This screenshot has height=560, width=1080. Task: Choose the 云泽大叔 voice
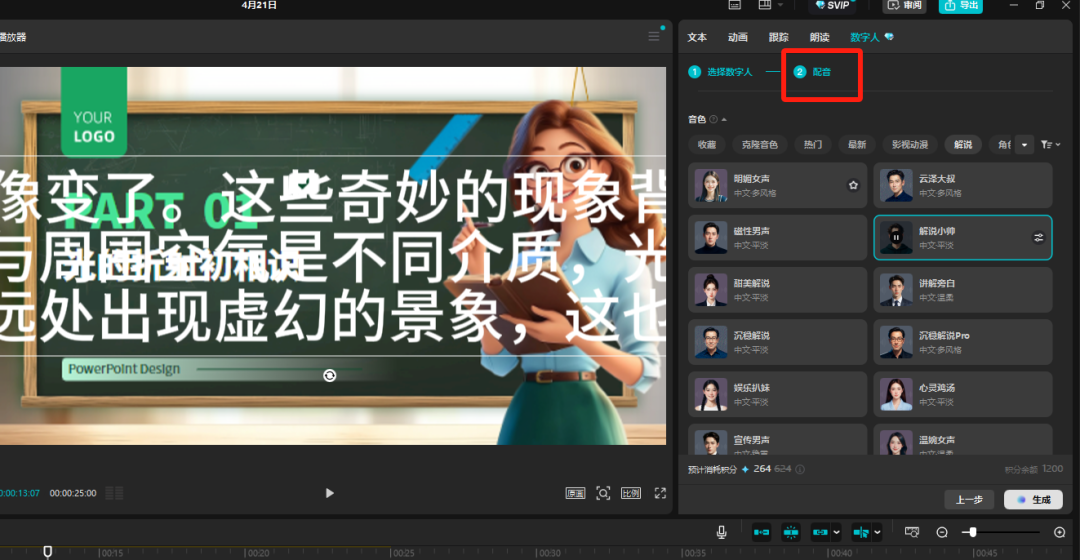point(963,185)
